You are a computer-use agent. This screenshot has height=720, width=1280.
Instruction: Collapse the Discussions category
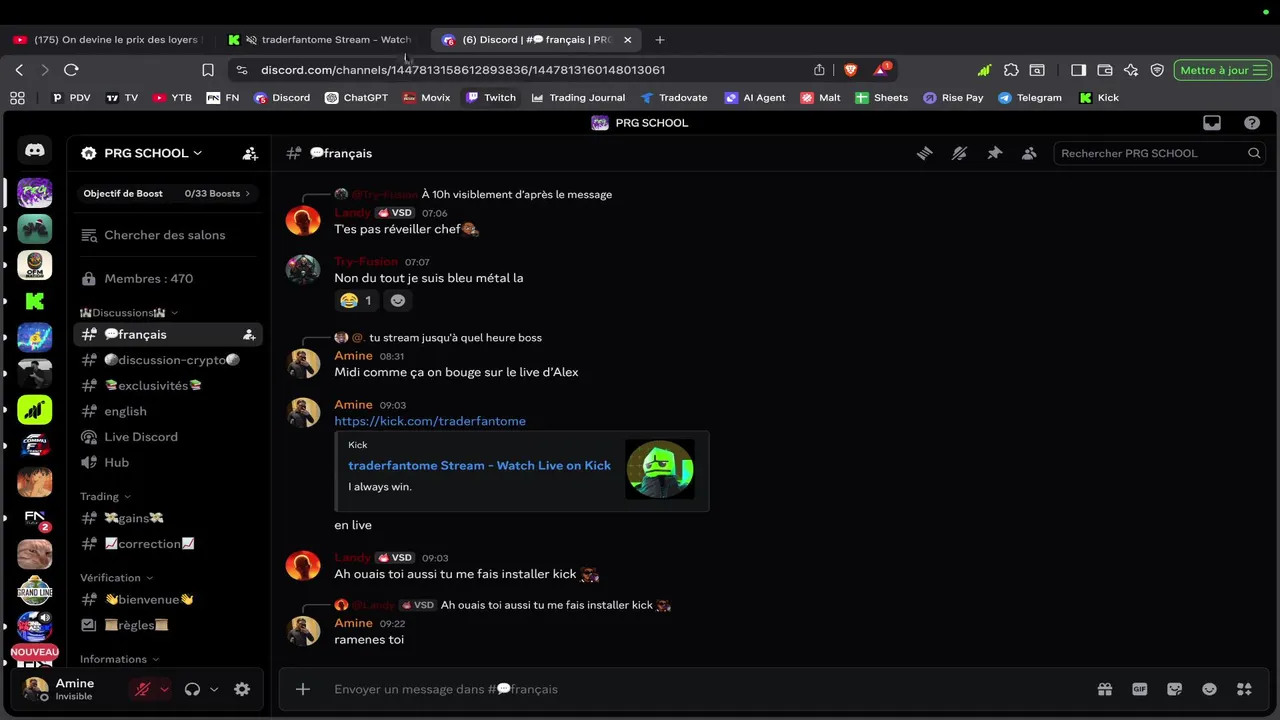(x=129, y=313)
